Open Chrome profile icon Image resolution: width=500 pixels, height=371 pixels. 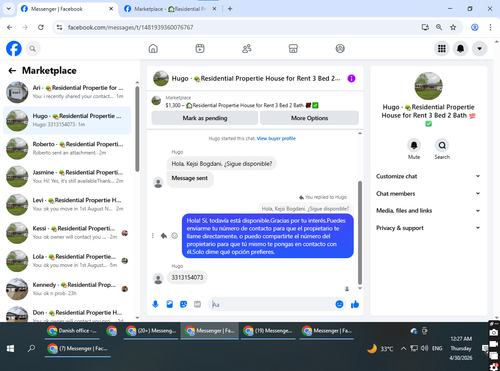coord(475,27)
